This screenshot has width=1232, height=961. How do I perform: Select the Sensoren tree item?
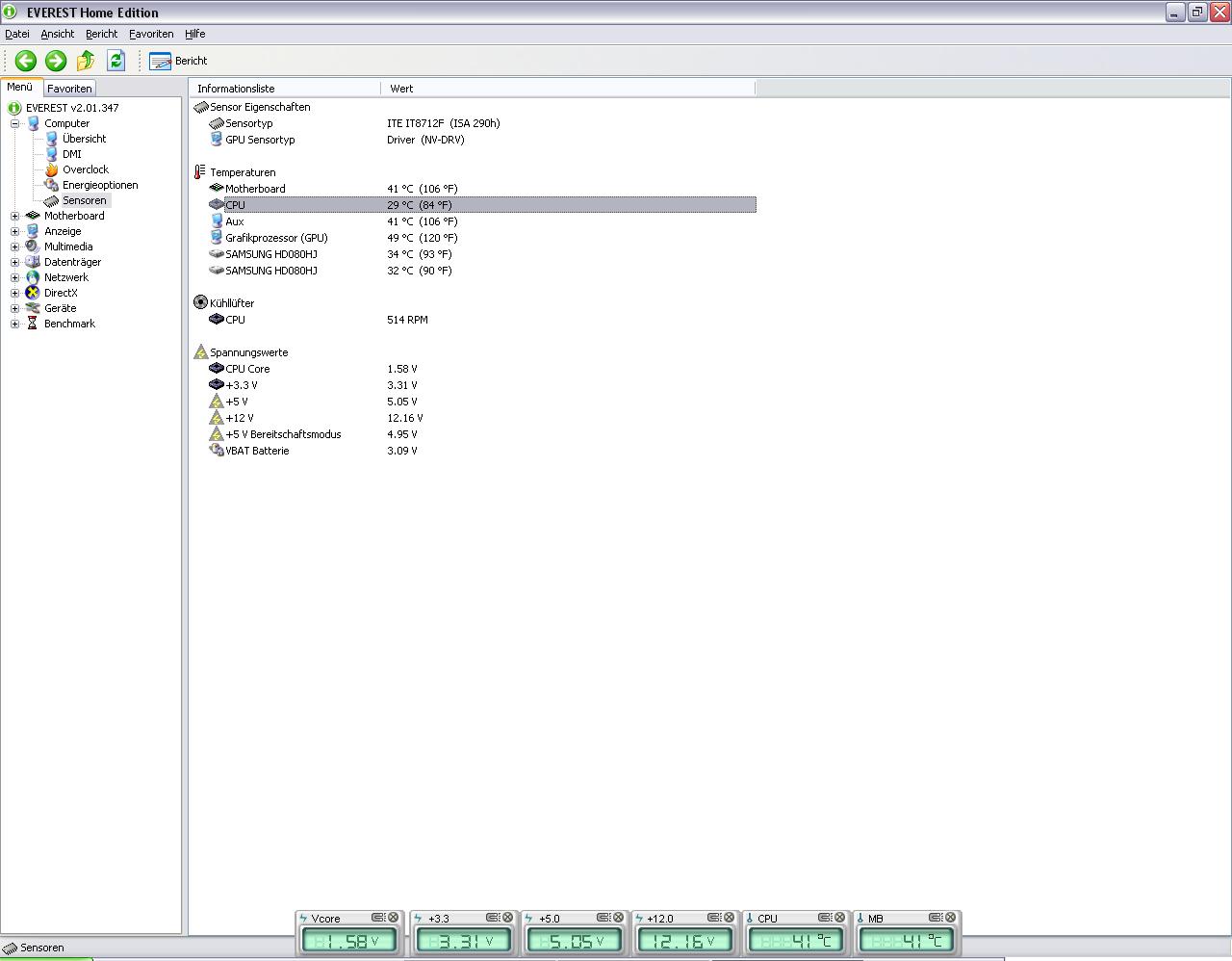point(84,200)
